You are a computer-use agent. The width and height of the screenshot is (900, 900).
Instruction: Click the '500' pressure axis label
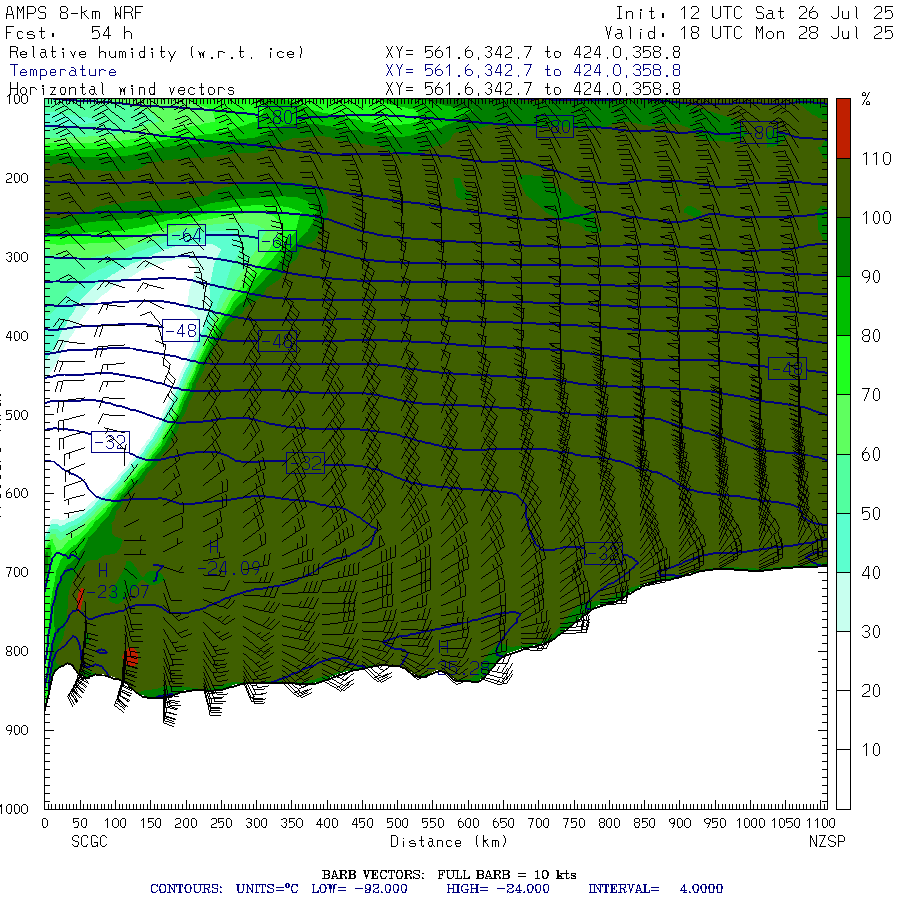click(17, 415)
